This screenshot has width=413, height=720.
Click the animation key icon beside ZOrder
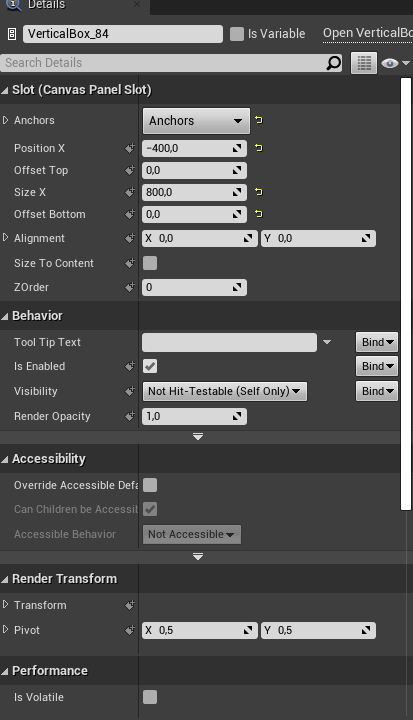130,287
